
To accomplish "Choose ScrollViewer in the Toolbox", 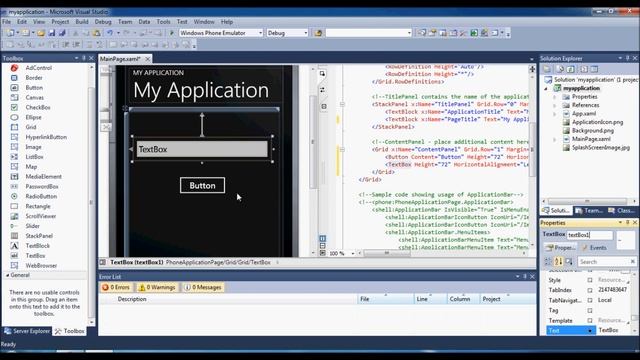I will pos(40,216).
